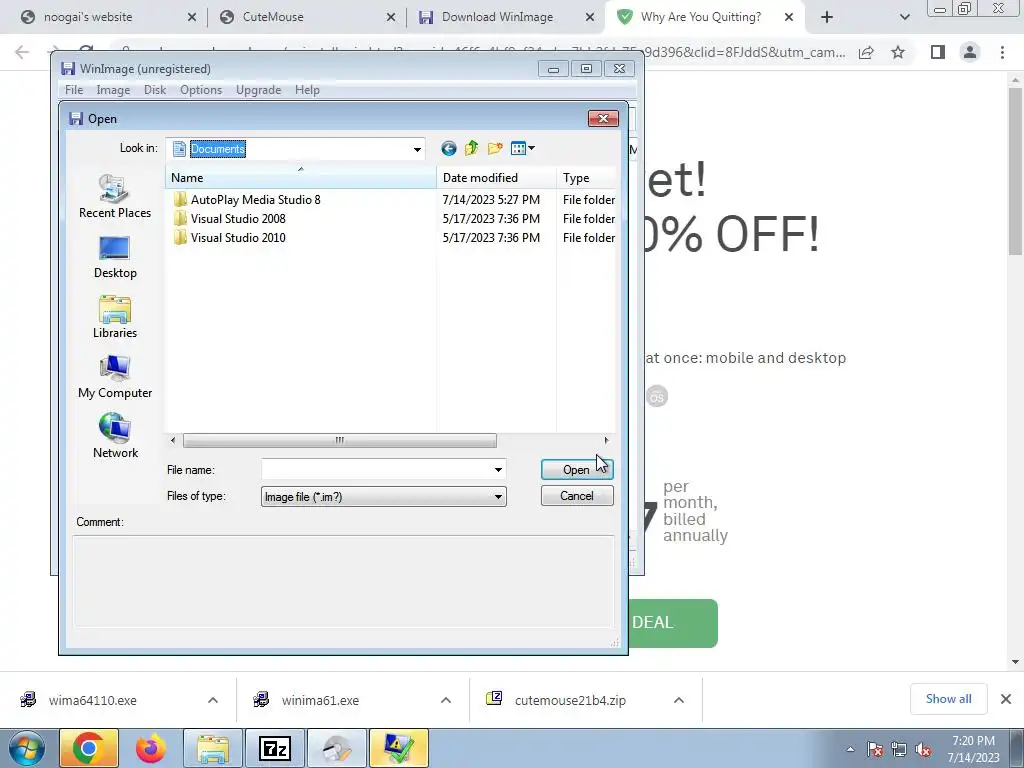Open WinImage Disk menu
The height and width of the screenshot is (768, 1024).
(x=155, y=90)
